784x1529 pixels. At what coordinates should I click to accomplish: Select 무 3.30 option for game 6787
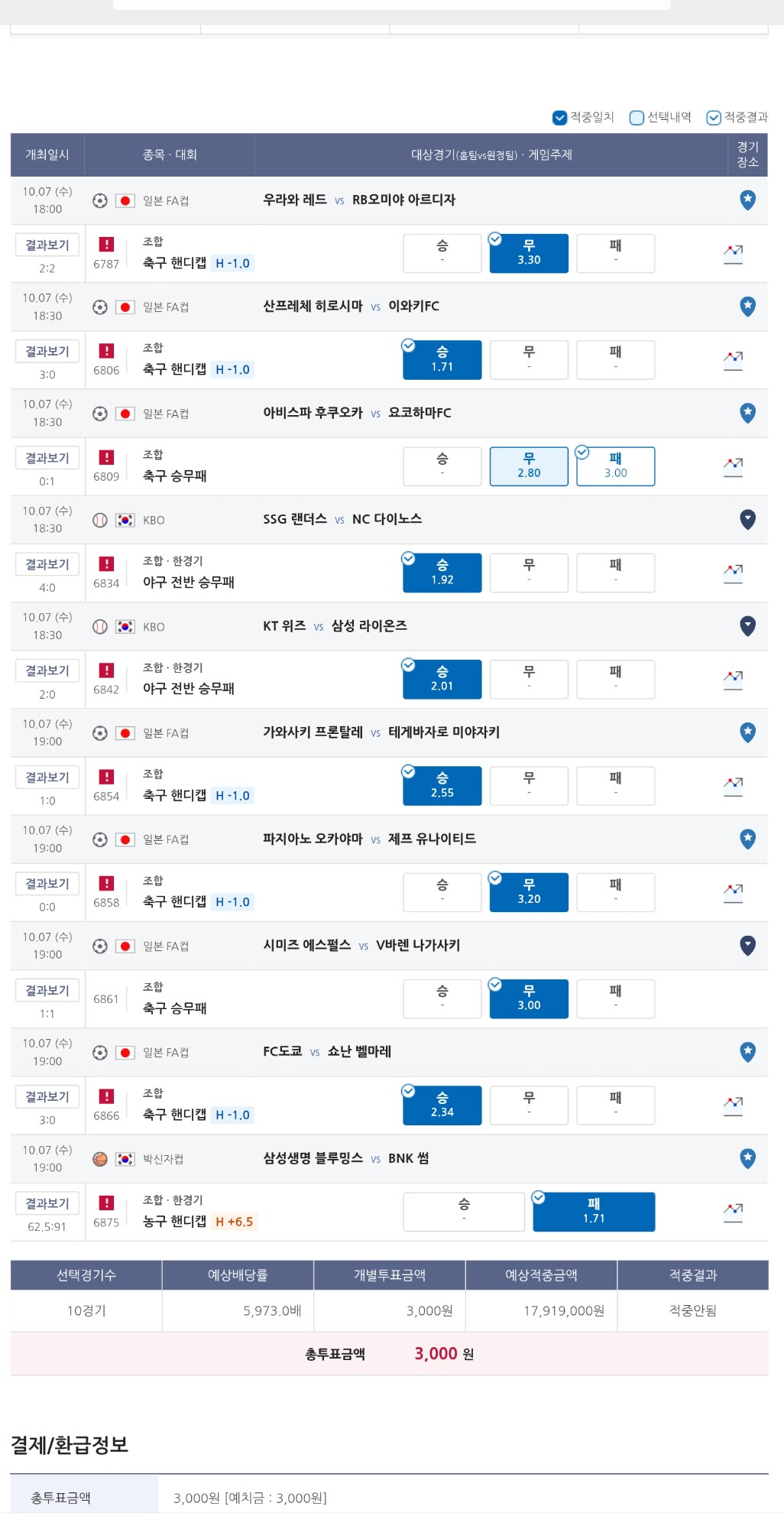pos(529,253)
